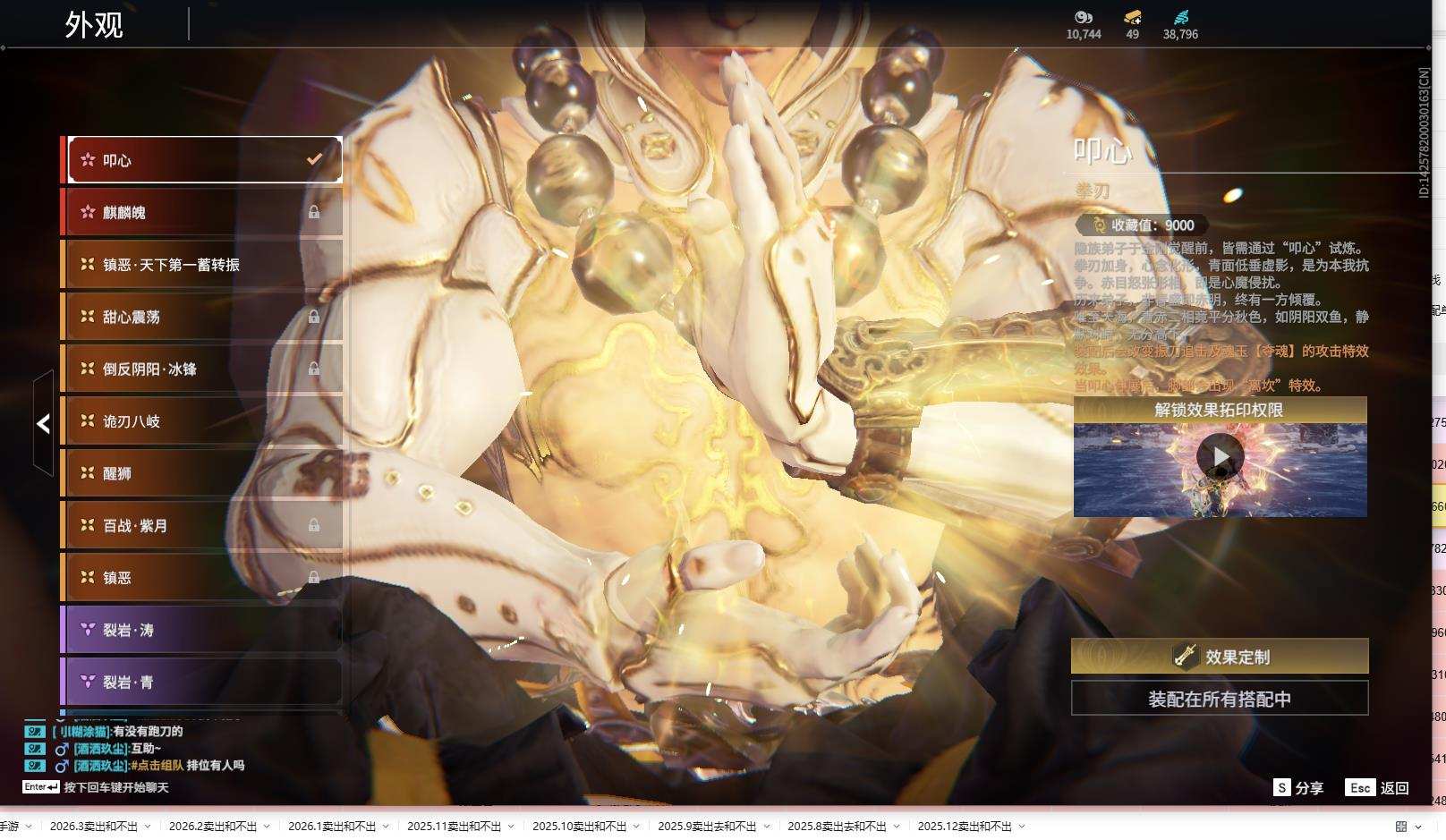Click the effect customization wand icon
The image size is (1446, 840).
click(x=1186, y=656)
